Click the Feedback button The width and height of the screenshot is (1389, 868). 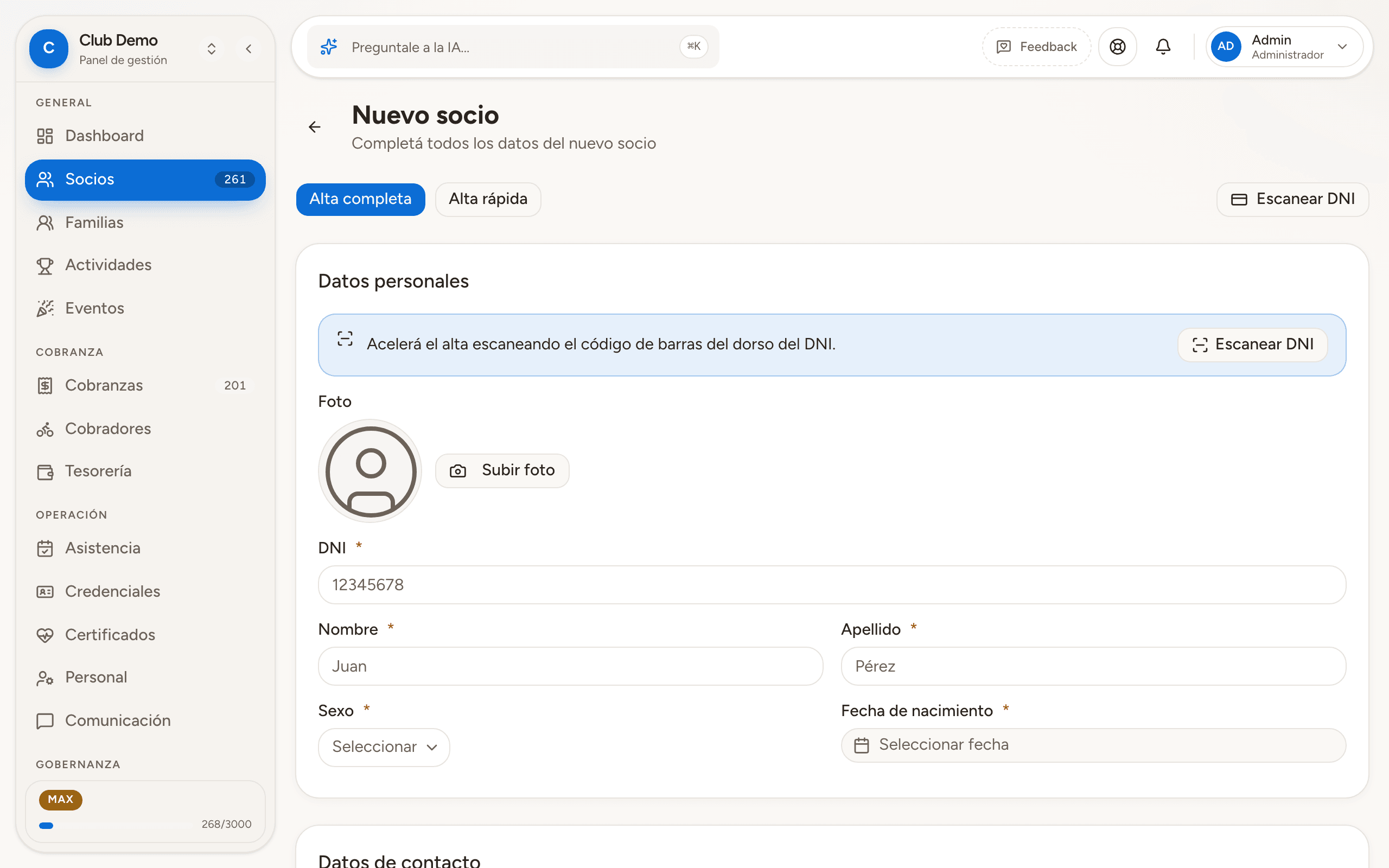[1036, 47]
